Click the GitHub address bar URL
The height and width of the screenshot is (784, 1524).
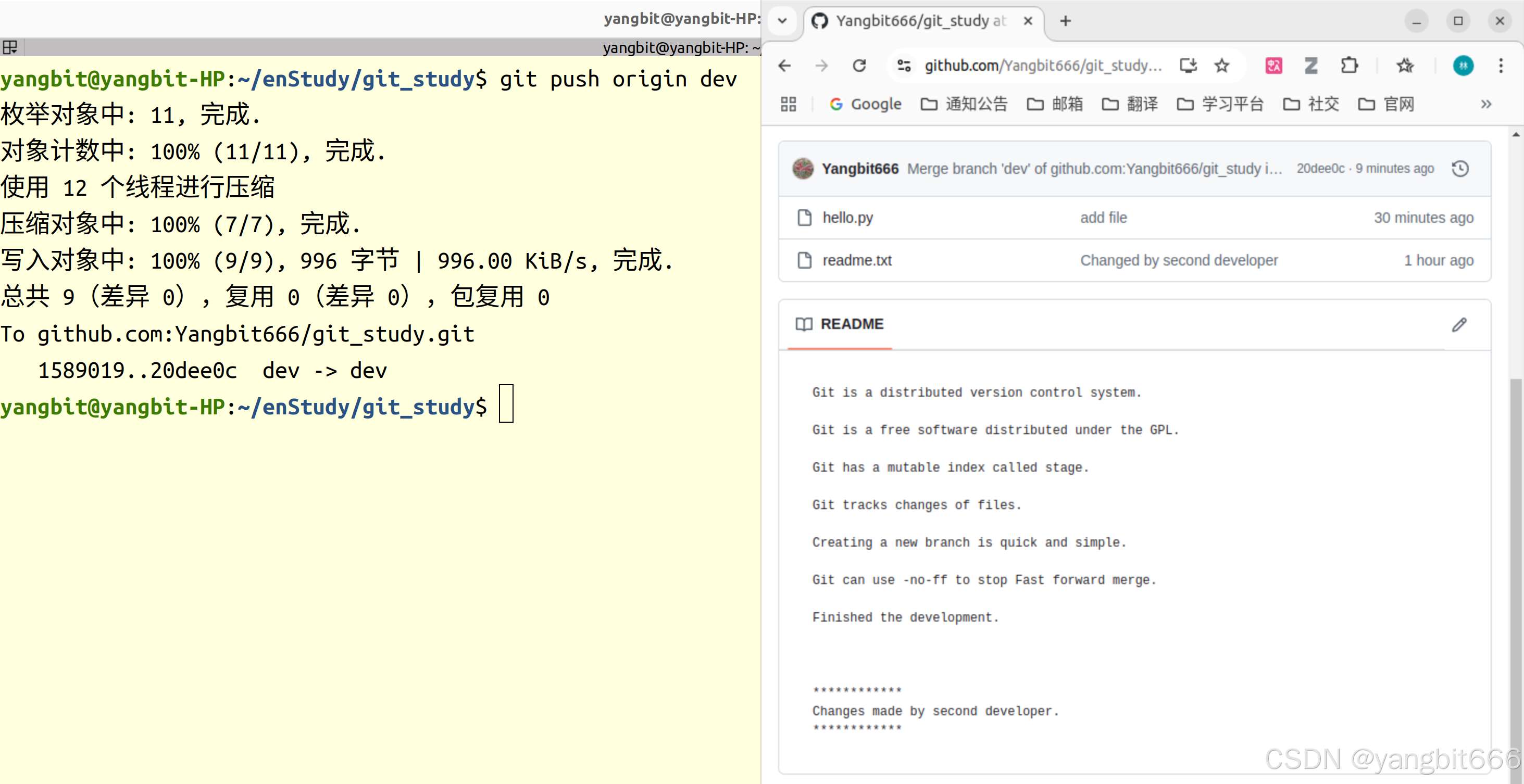point(1041,66)
